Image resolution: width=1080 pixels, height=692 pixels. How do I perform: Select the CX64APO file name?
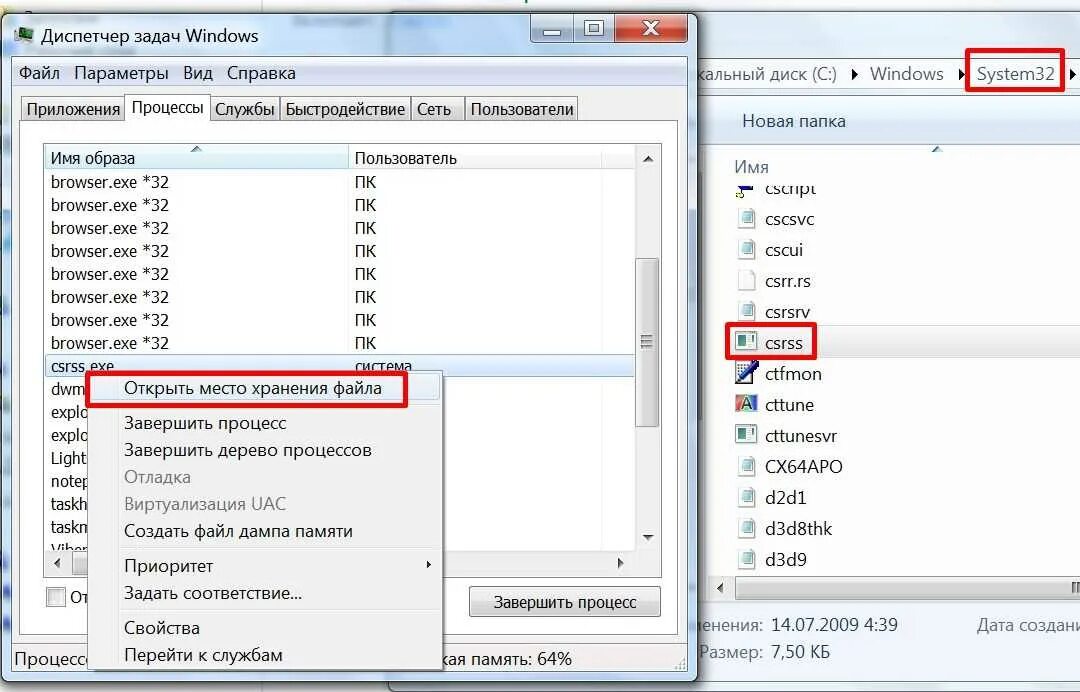803,466
